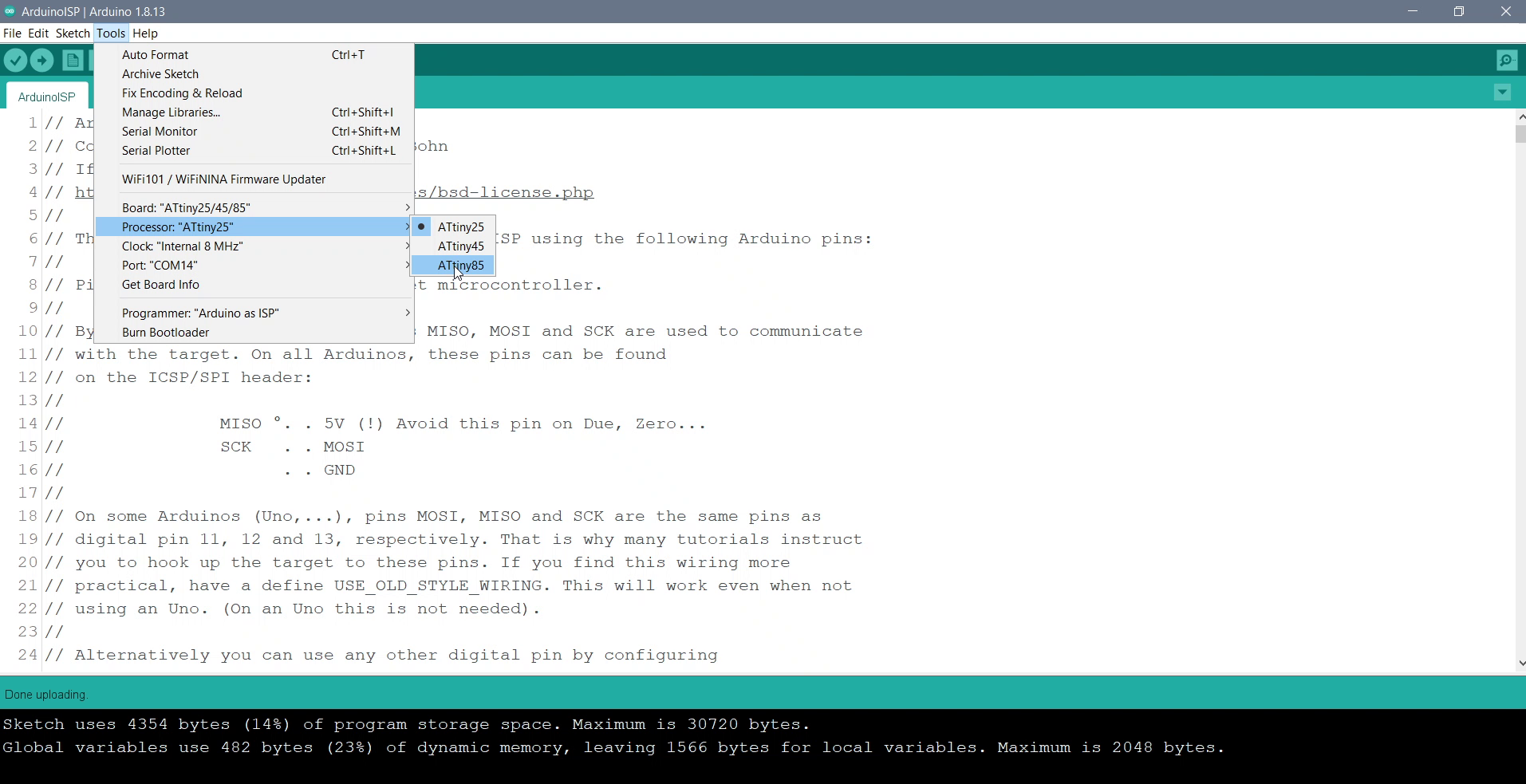The width and height of the screenshot is (1526, 784).
Task: Close the Arduino IDE window
Action: 1505,11
